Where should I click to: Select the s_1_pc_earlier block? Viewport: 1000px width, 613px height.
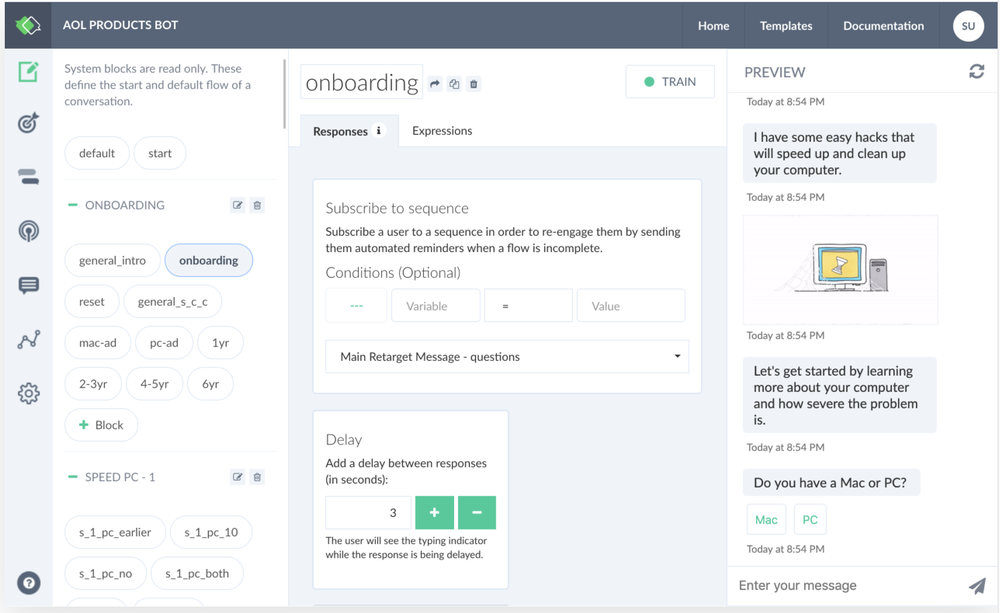coord(115,532)
